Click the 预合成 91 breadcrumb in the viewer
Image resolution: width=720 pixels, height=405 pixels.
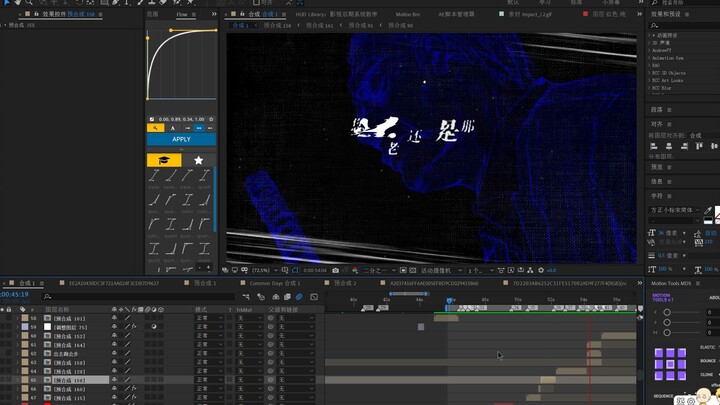tap(360, 25)
